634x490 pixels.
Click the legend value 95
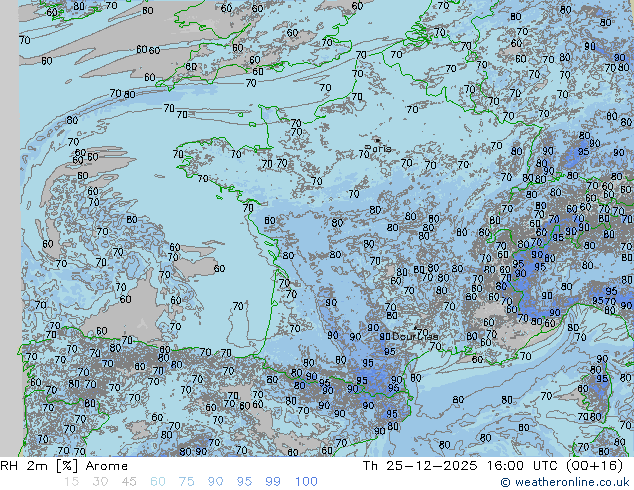pyautogui.click(x=244, y=482)
